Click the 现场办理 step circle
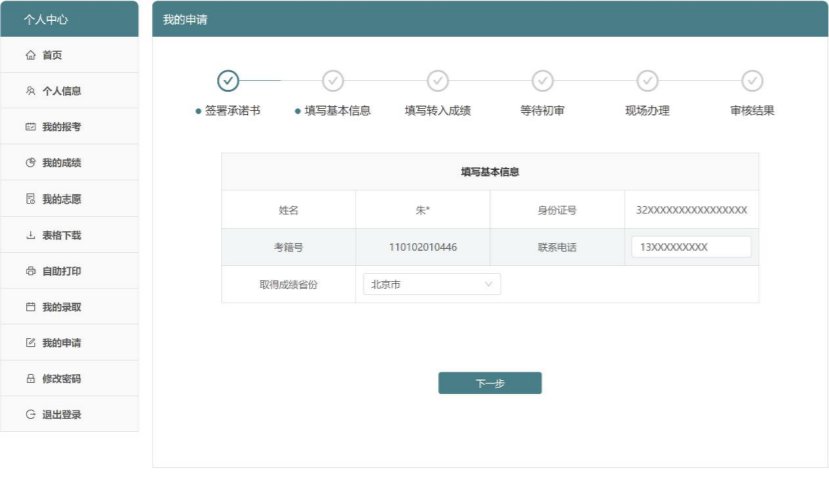829x496 pixels. tap(647, 80)
